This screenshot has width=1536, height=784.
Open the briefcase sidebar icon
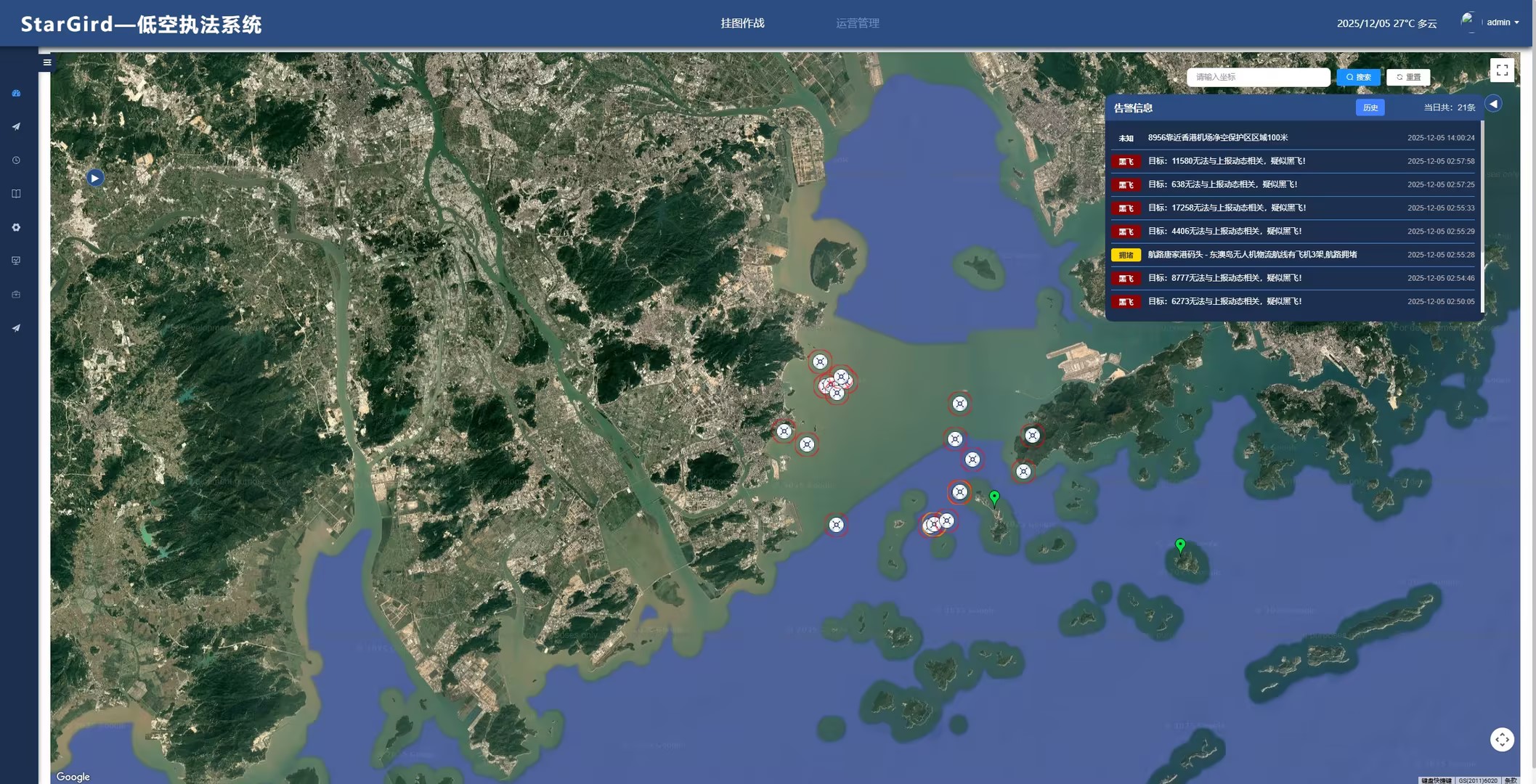click(x=16, y=295)
